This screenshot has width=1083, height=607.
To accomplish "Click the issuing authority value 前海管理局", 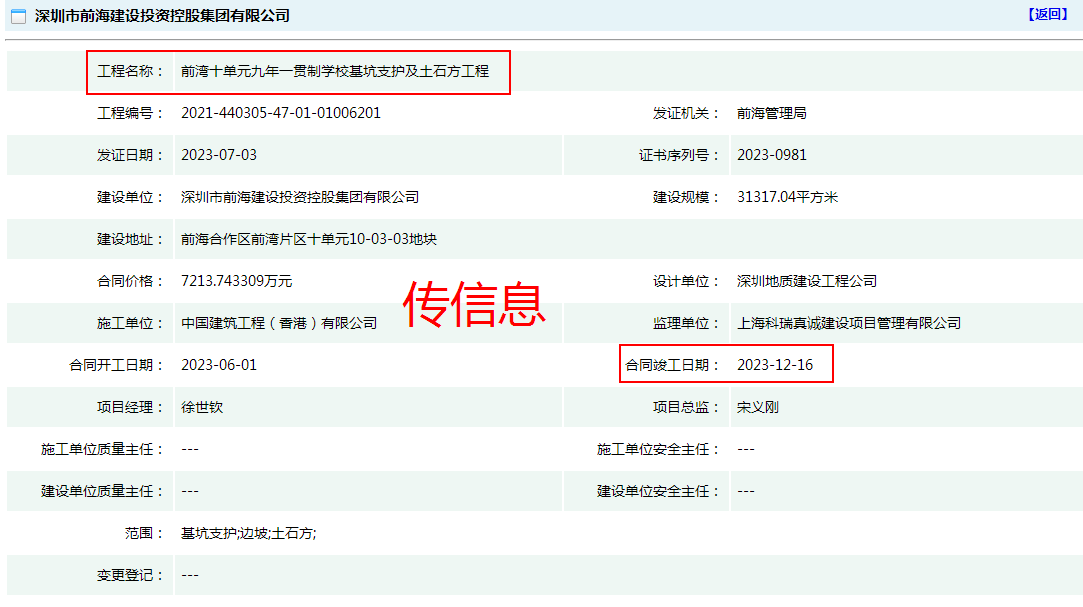I will tap(772, 113).
